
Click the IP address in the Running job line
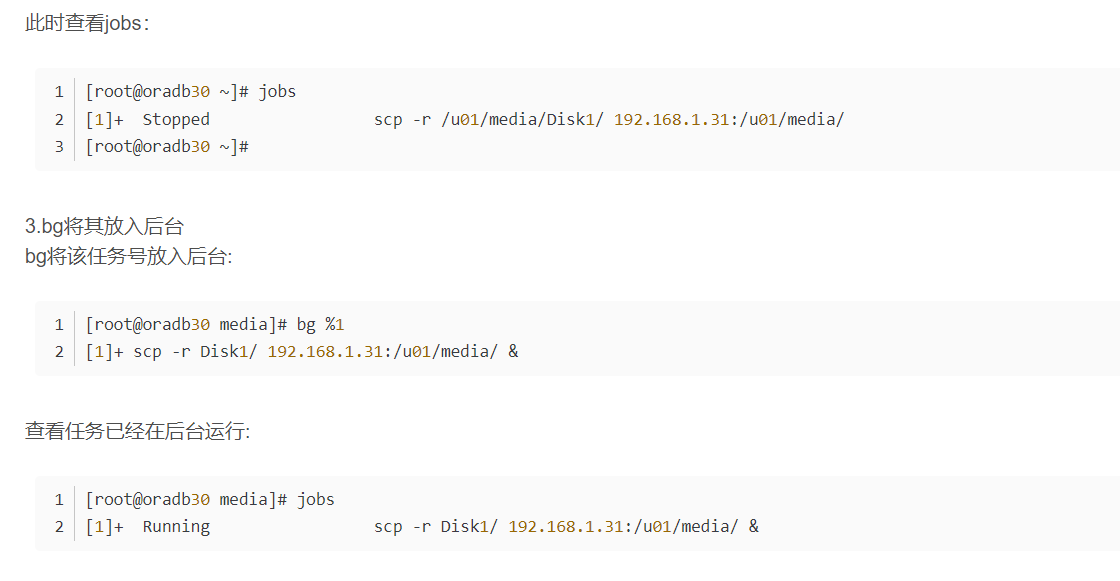[566, 527]
